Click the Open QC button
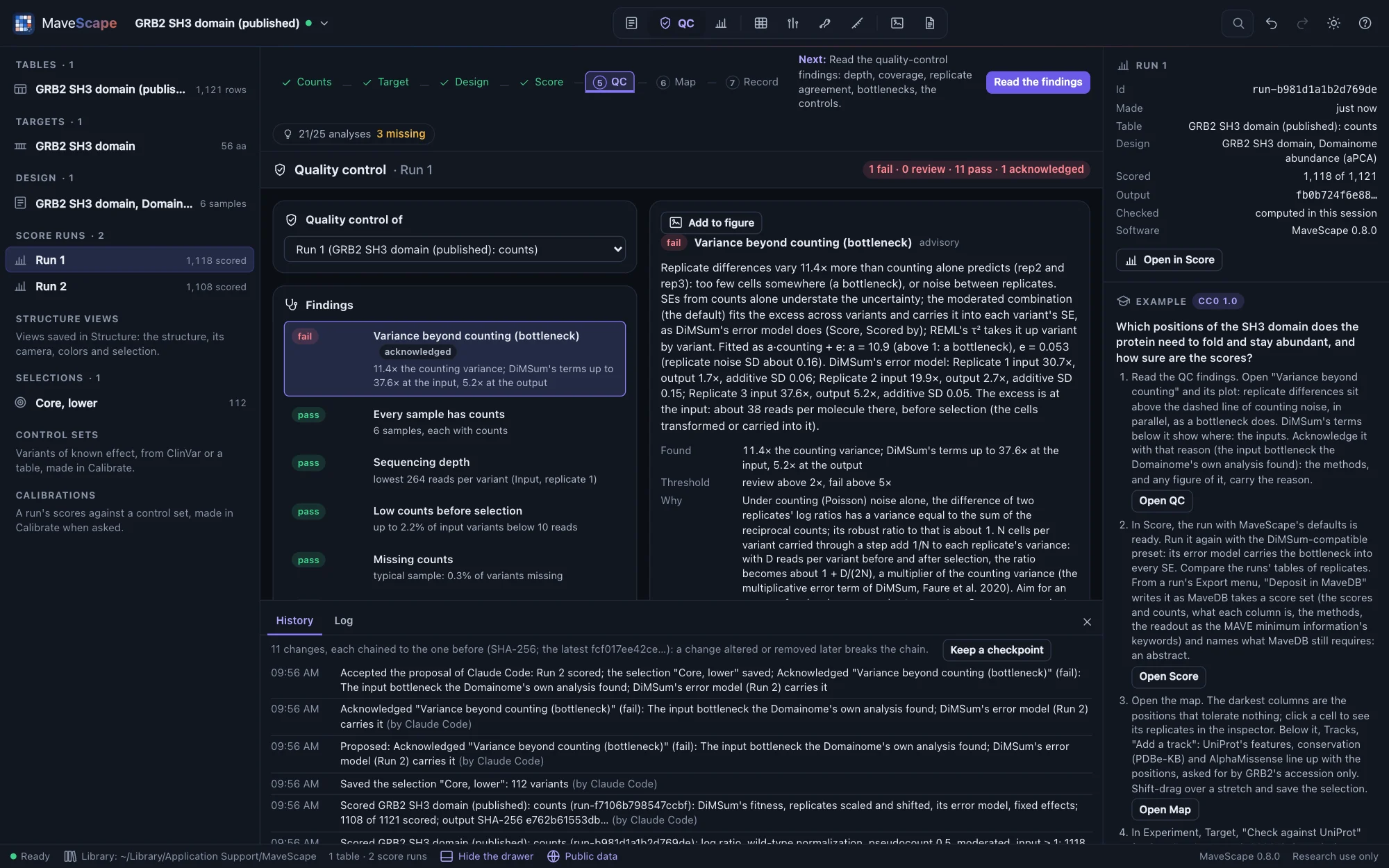The image size is (1389, 868). point(1161,501)
